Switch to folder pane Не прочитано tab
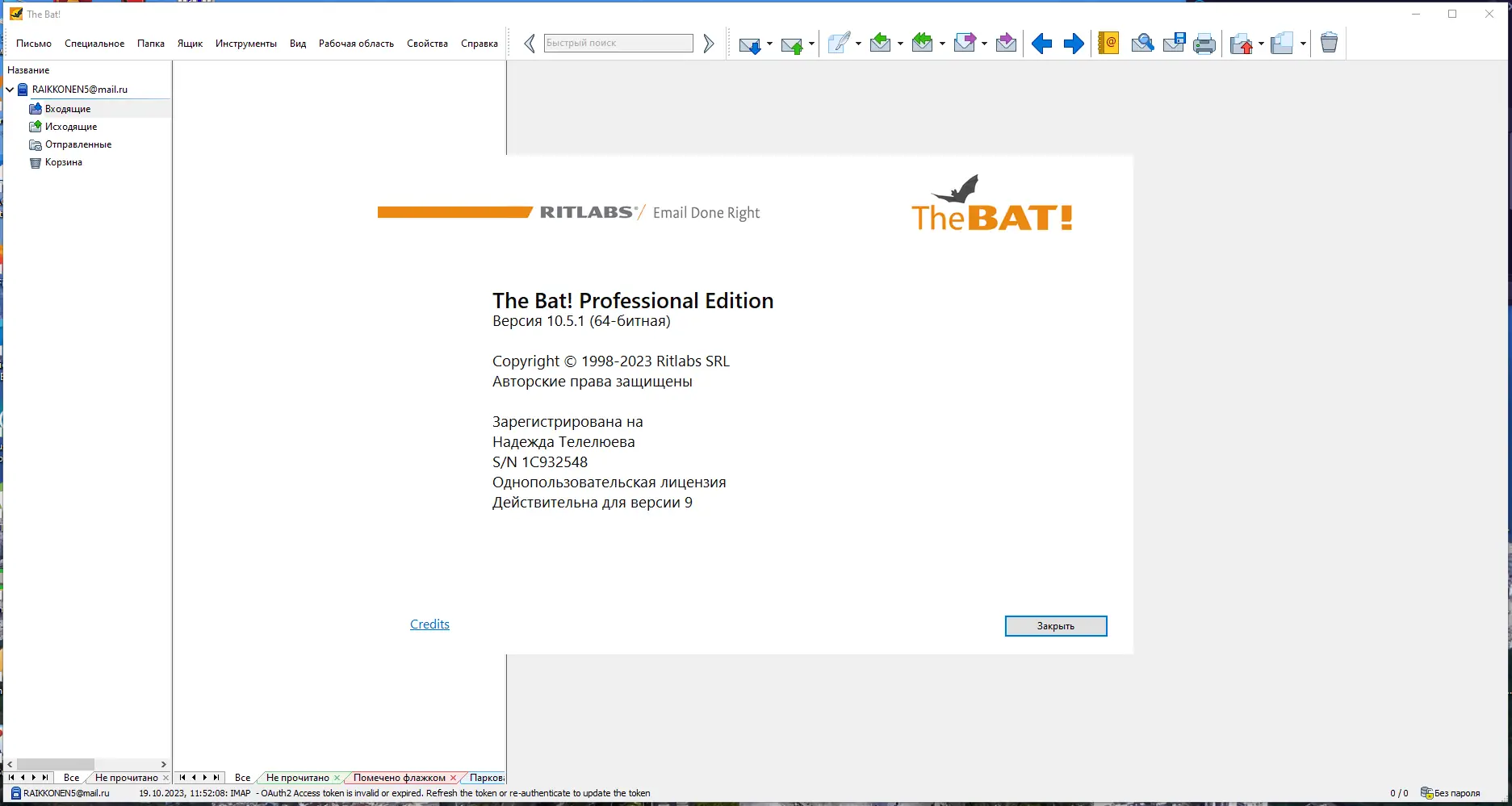 tap(127, 778)
